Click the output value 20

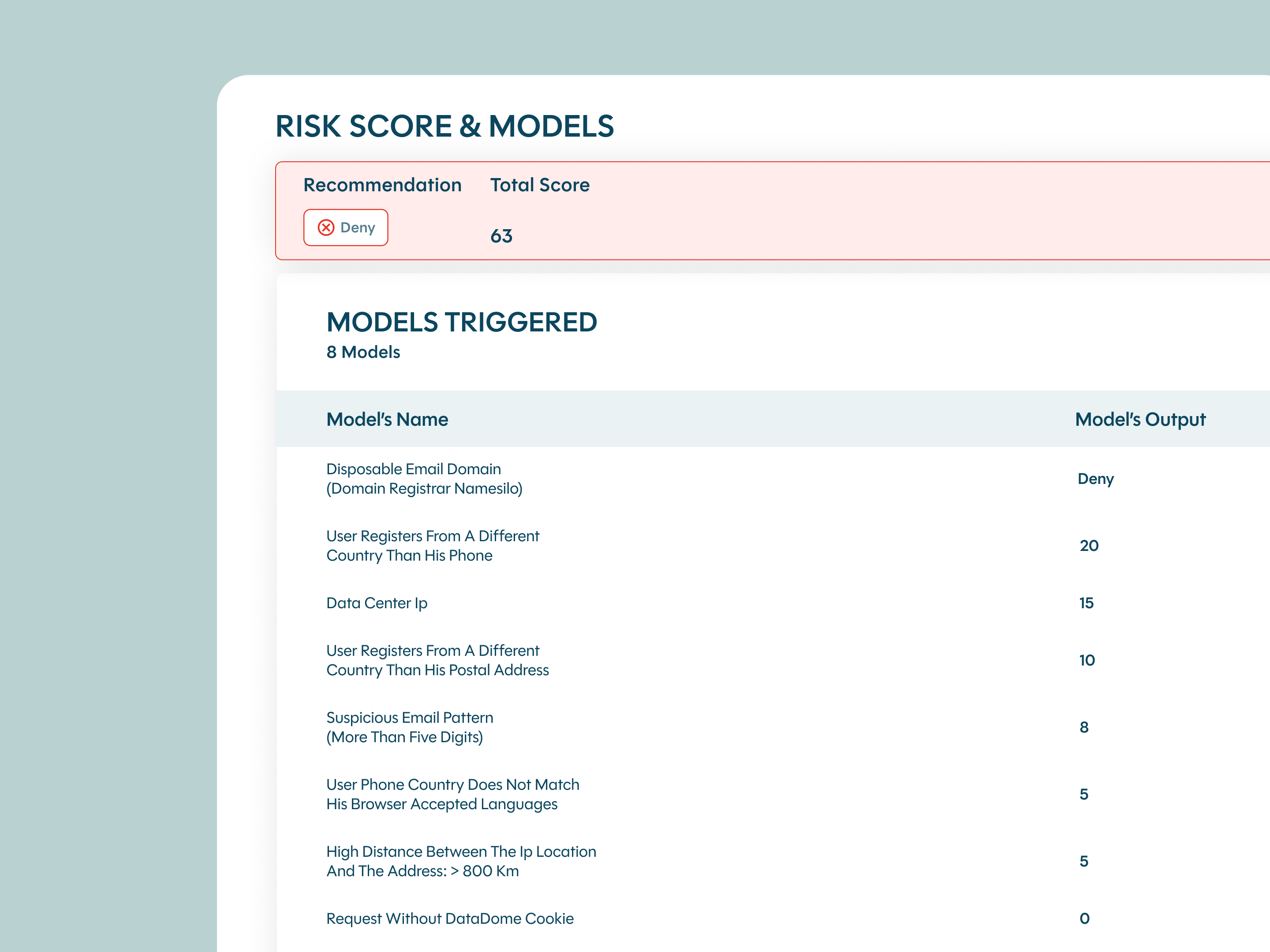1089,546
